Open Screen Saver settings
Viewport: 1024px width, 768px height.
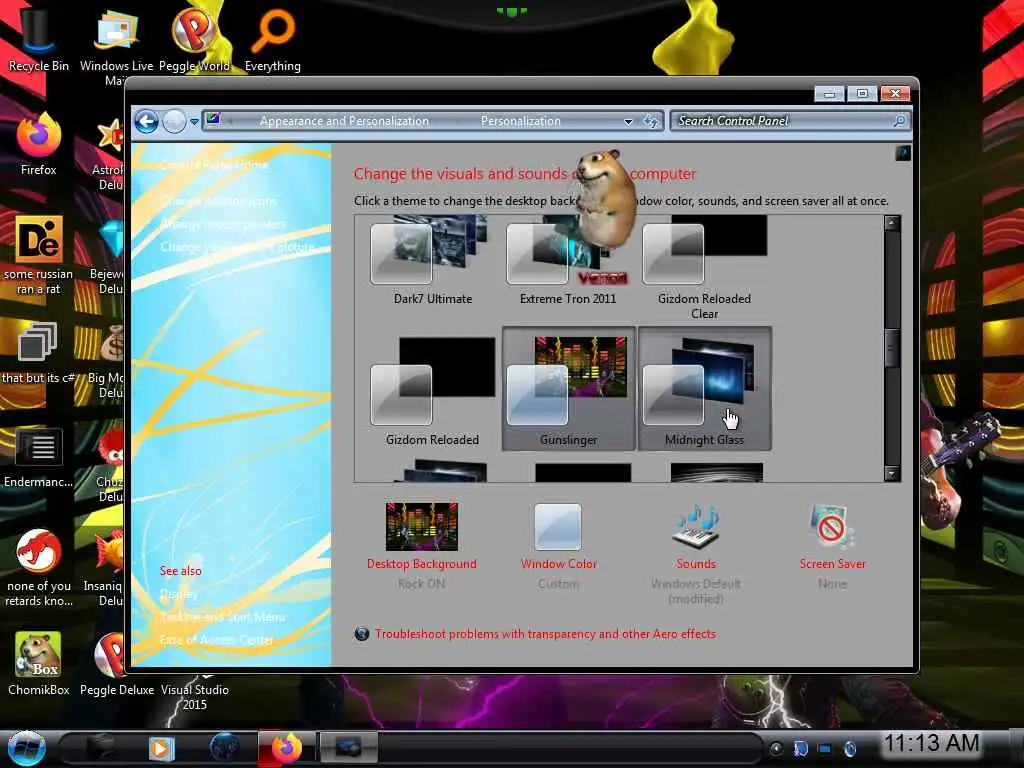(833, 545)
